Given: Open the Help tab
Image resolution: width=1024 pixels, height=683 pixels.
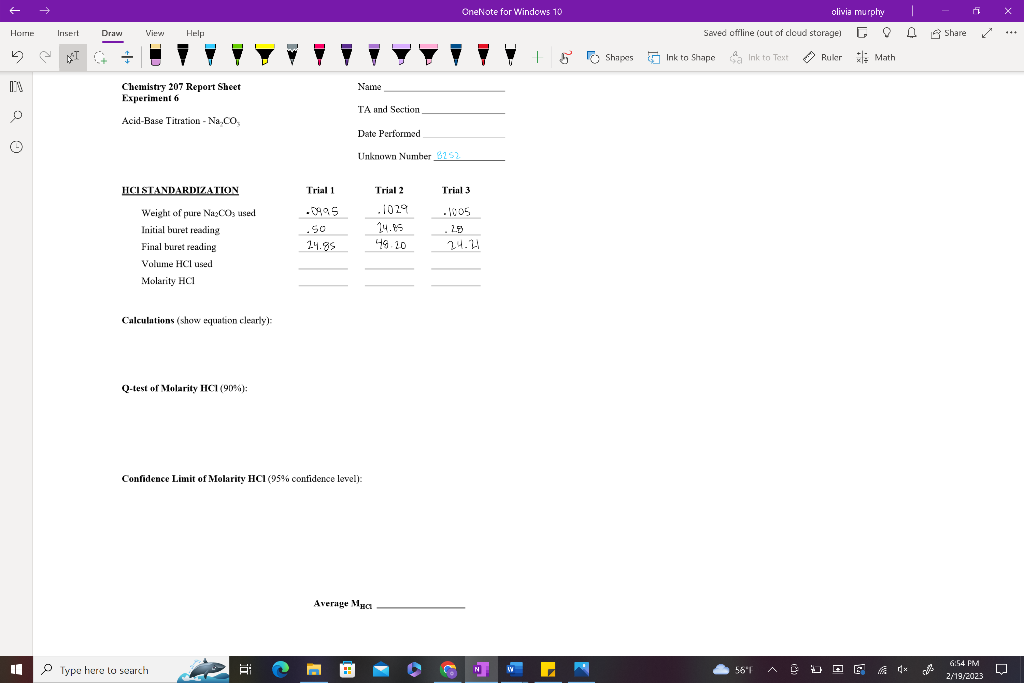Looking at the screenshot, I should [x=195, y=33].
